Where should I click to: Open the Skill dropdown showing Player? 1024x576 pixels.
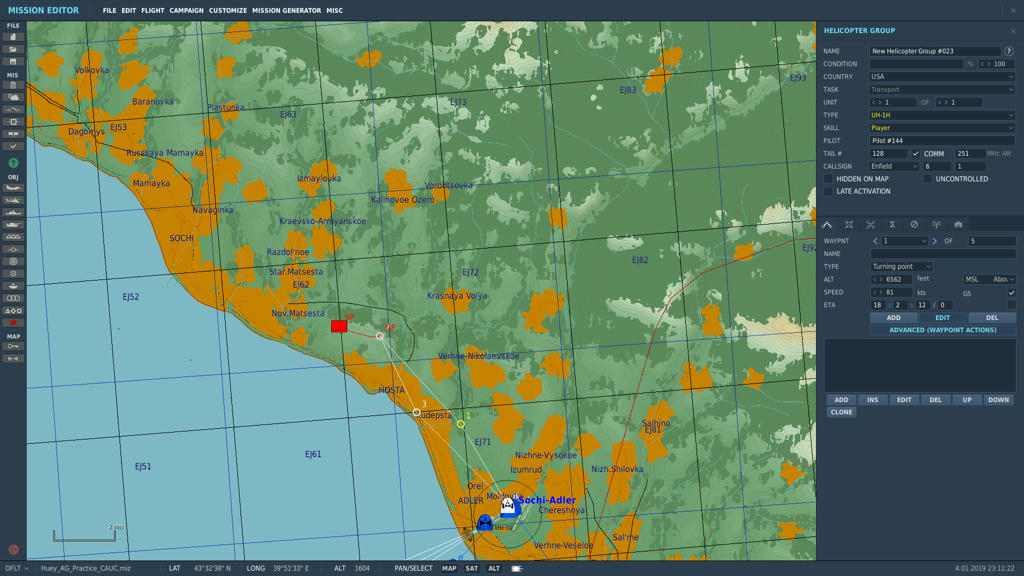(x=941, y=128)
